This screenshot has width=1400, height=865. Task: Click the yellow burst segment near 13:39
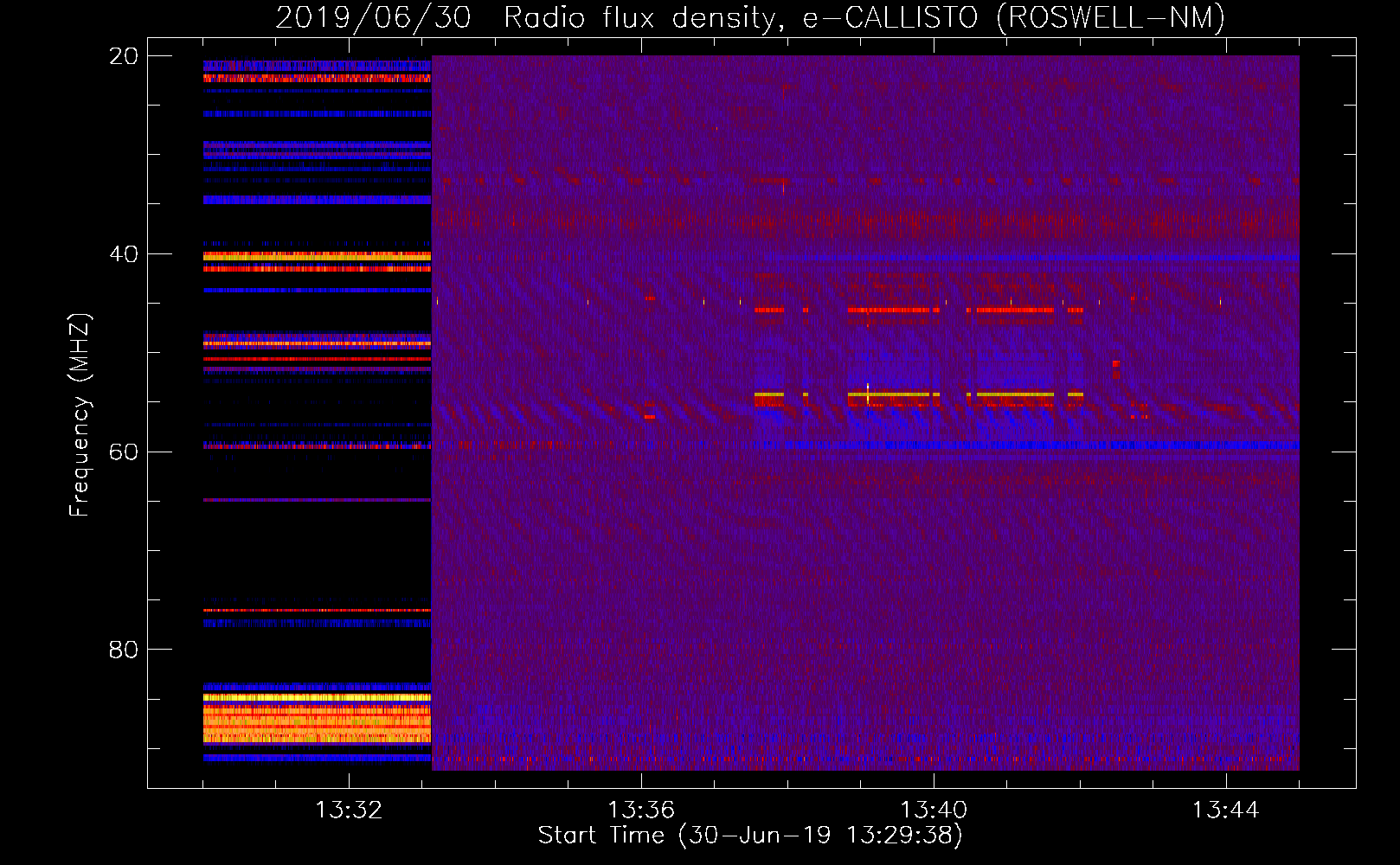pos(891,394)
